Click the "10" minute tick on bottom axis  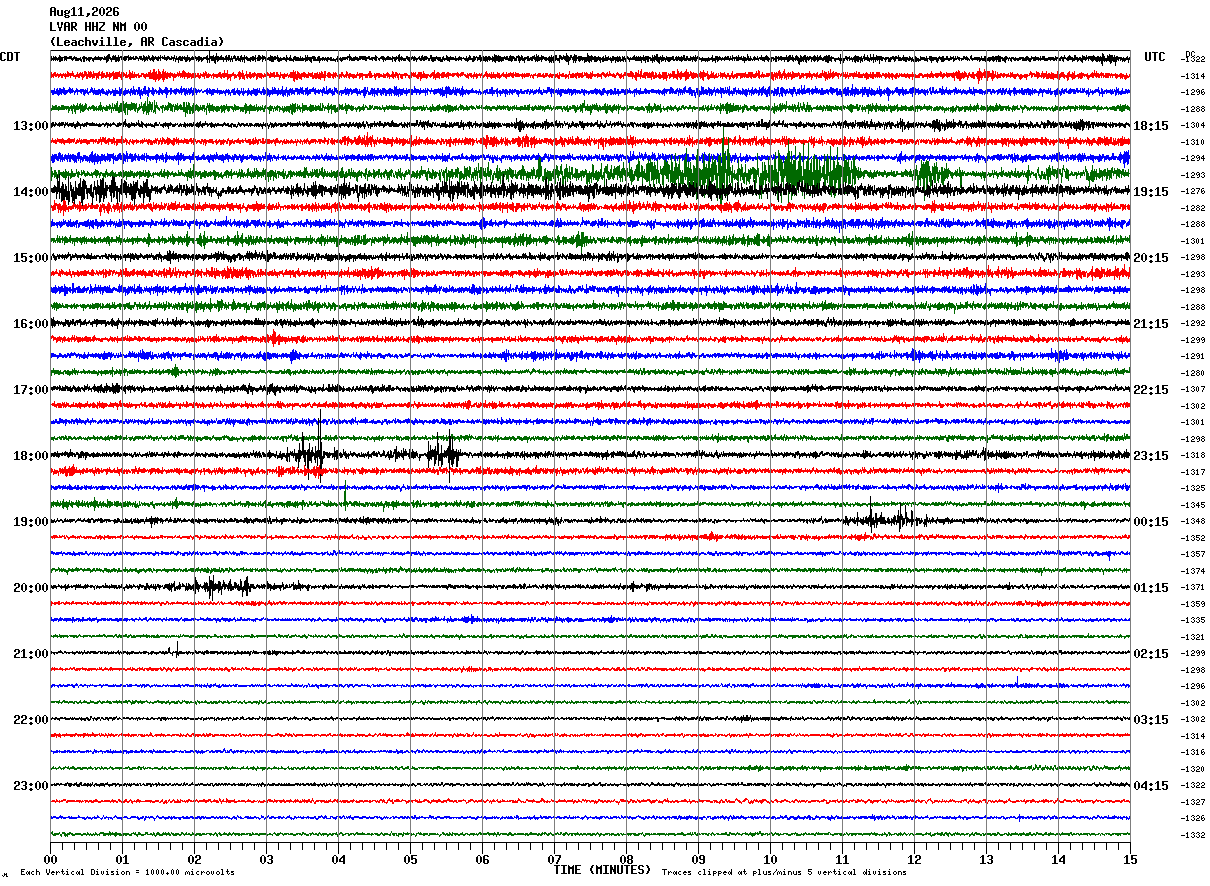770,859
